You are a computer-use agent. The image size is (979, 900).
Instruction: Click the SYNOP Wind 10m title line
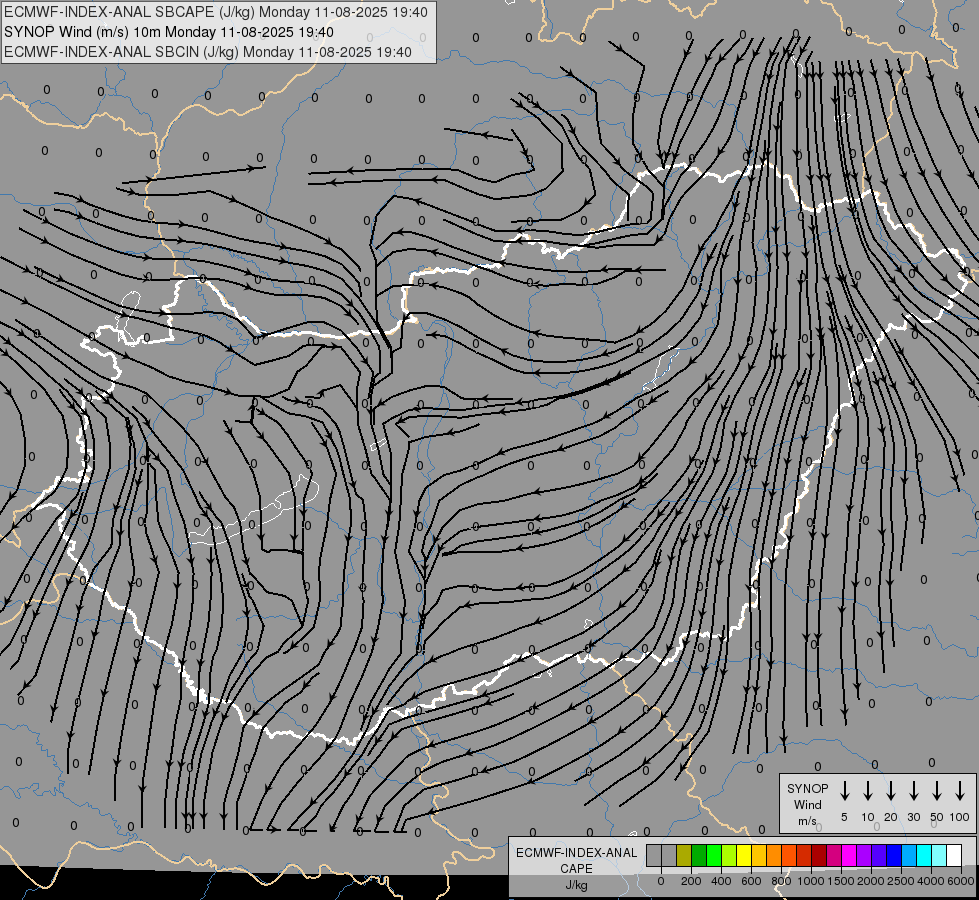[x=169, y=32]
